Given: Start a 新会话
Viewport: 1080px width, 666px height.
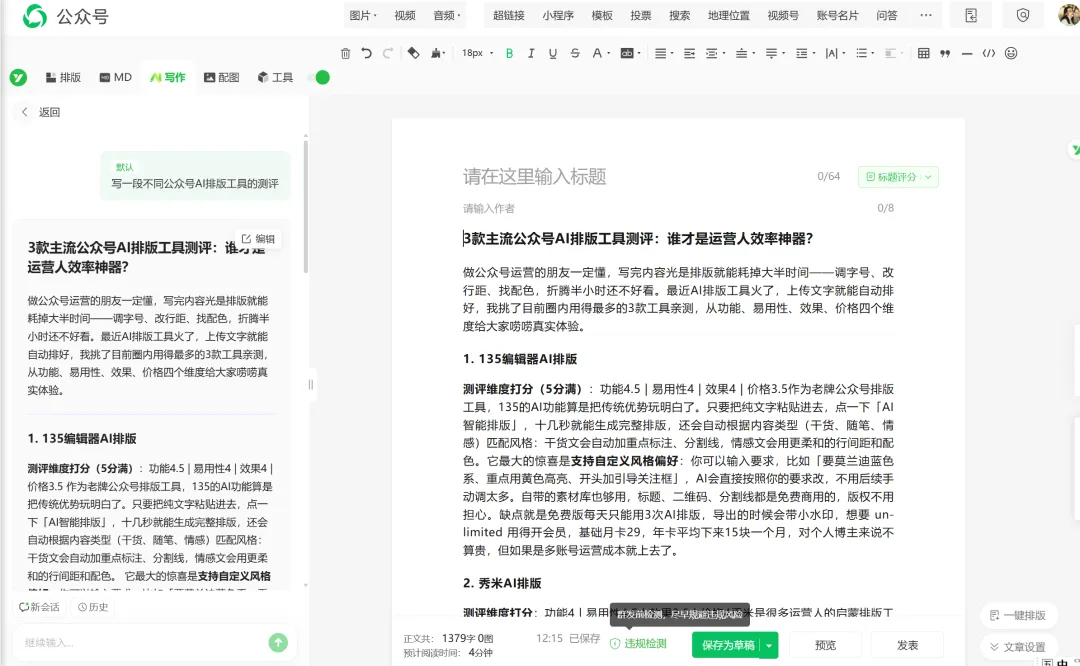Looking at the screenshot, I should click(x=39, y=607).
